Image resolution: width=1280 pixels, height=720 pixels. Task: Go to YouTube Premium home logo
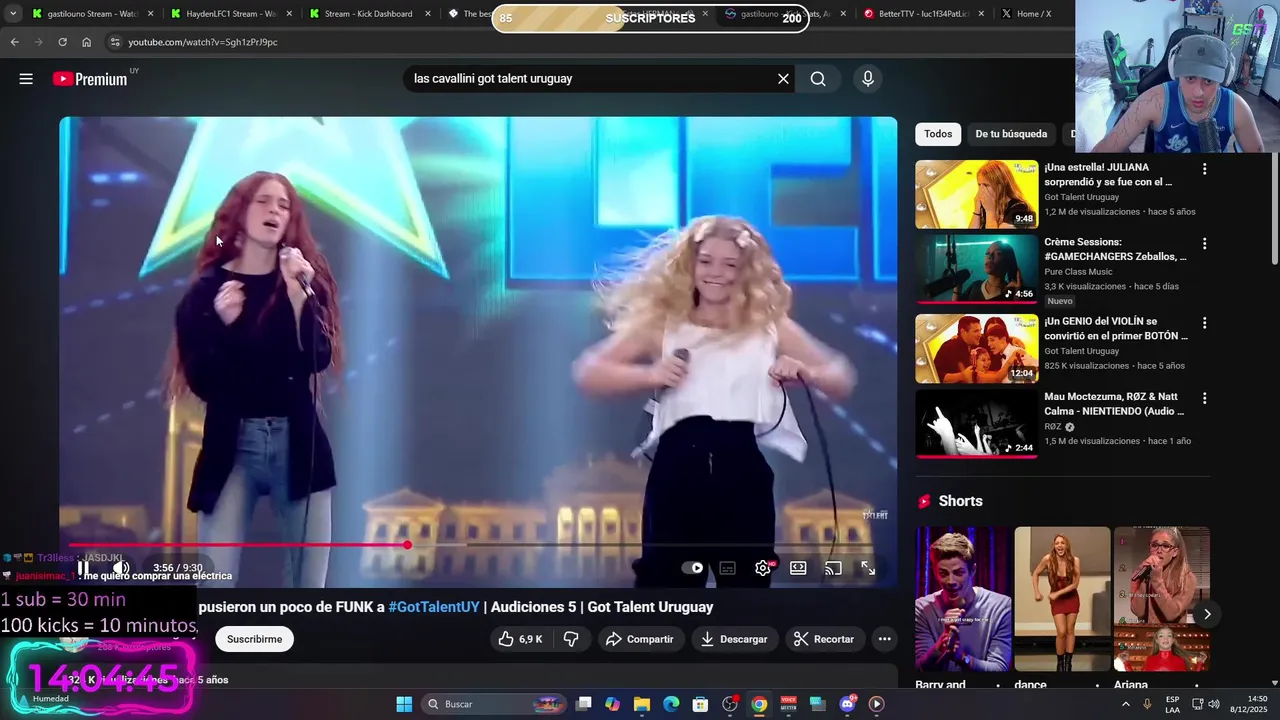[x=91, y=79]
